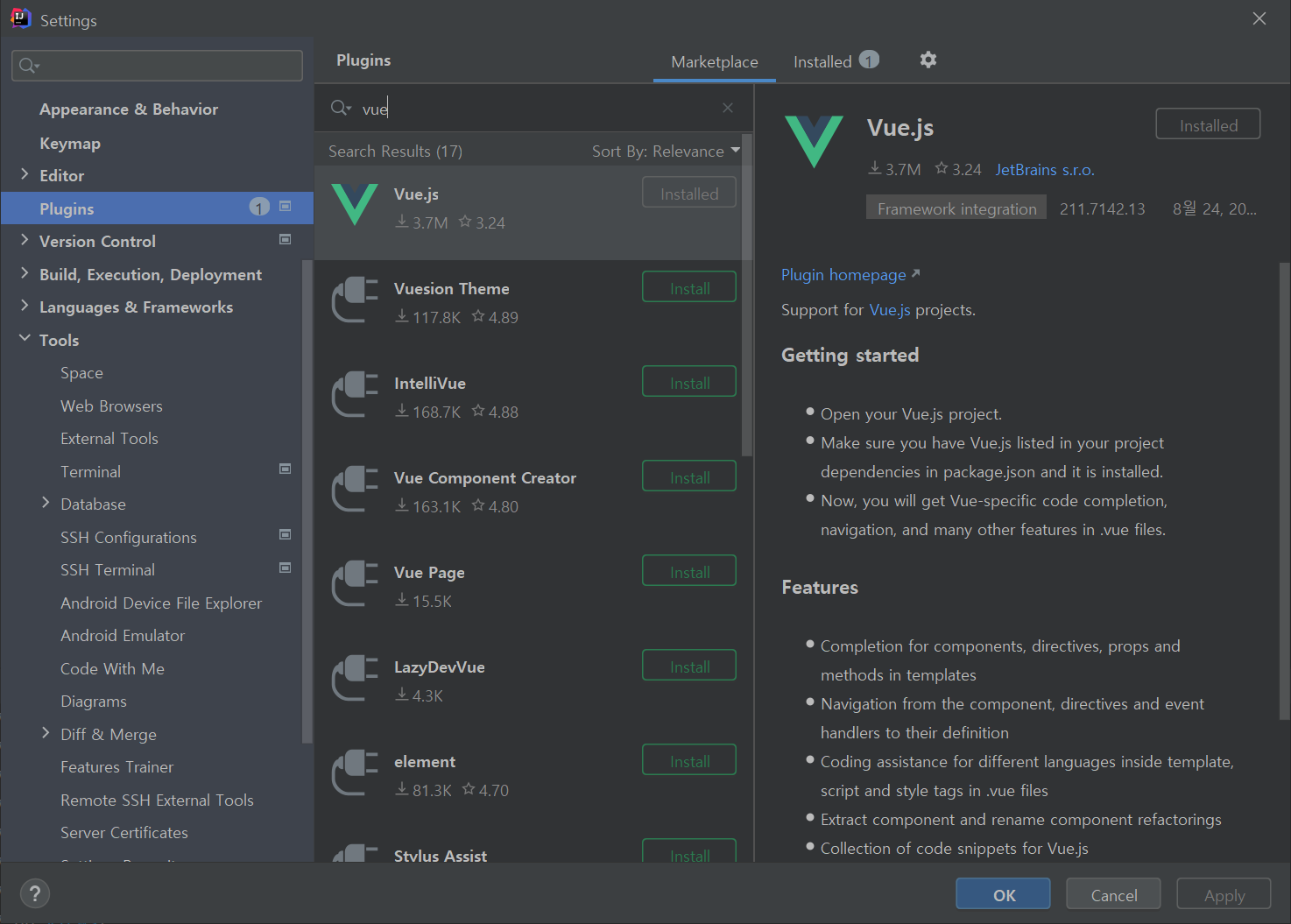The image size is (1291, 924).
Task: Select the Vuesion Theme plug icon
Action: tap(355, 300)
